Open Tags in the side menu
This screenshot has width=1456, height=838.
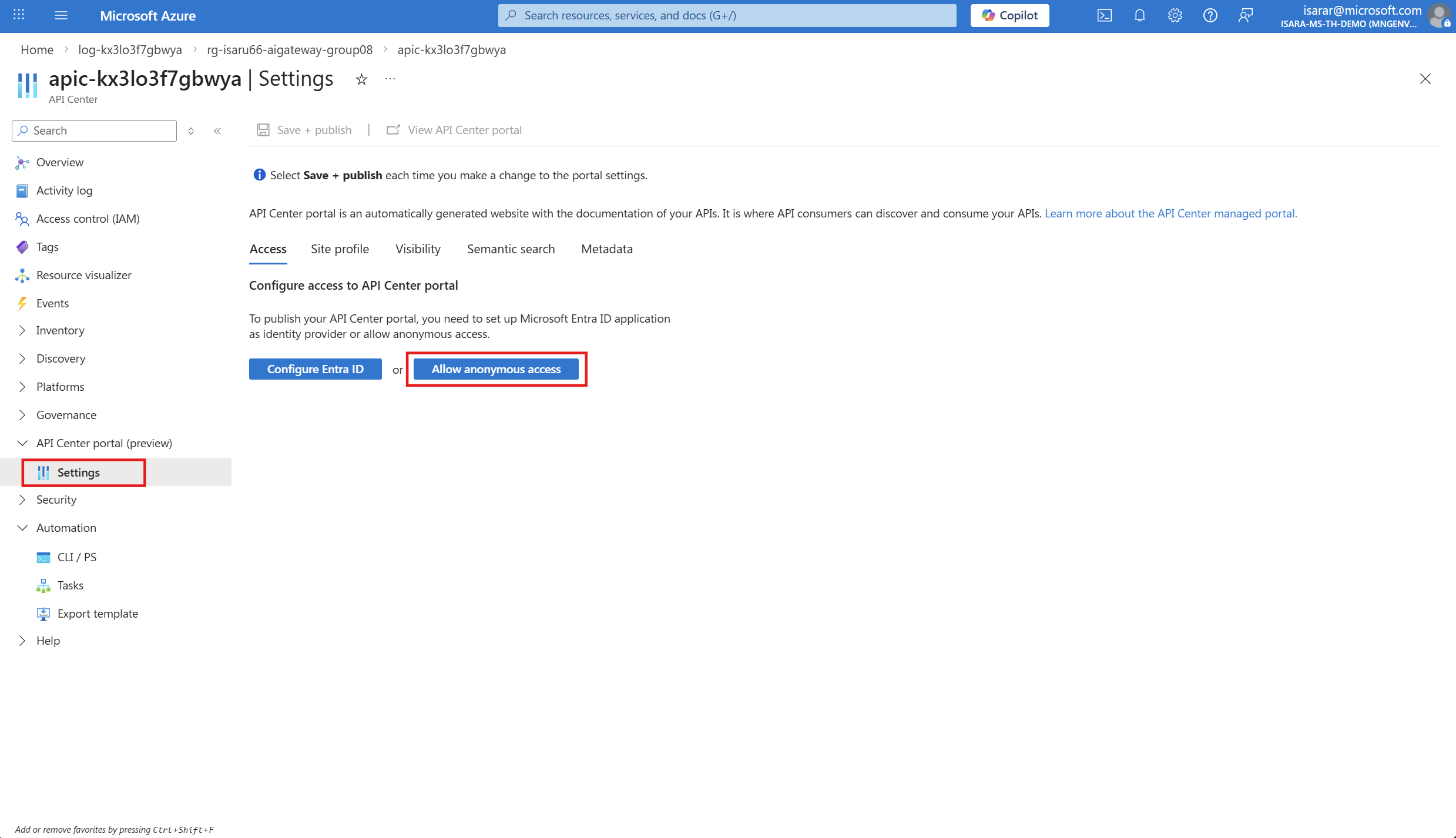(47, 247)
